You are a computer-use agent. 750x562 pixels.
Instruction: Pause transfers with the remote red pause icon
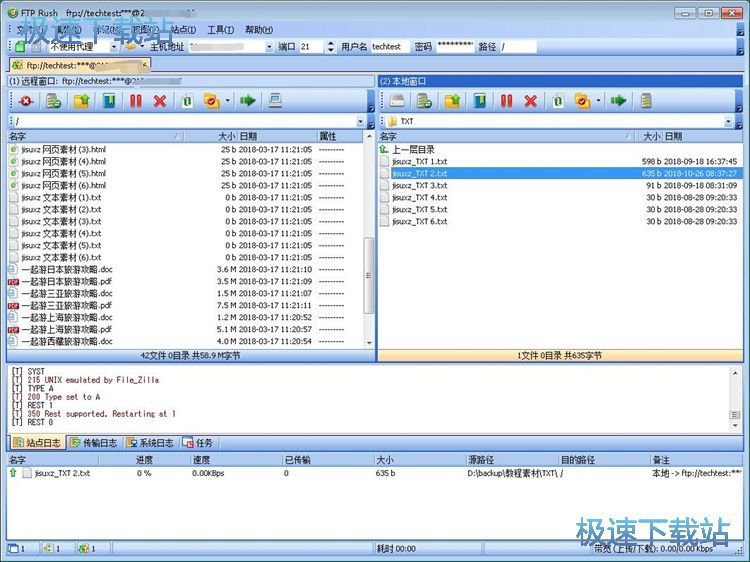(x=136, y=101)
